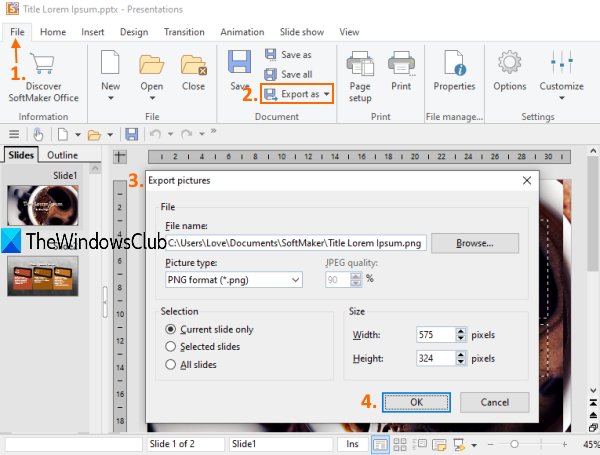Screen dimensions: 600x455
Task: Click OK in Export pictures dialog
Action: coord(416,402)
